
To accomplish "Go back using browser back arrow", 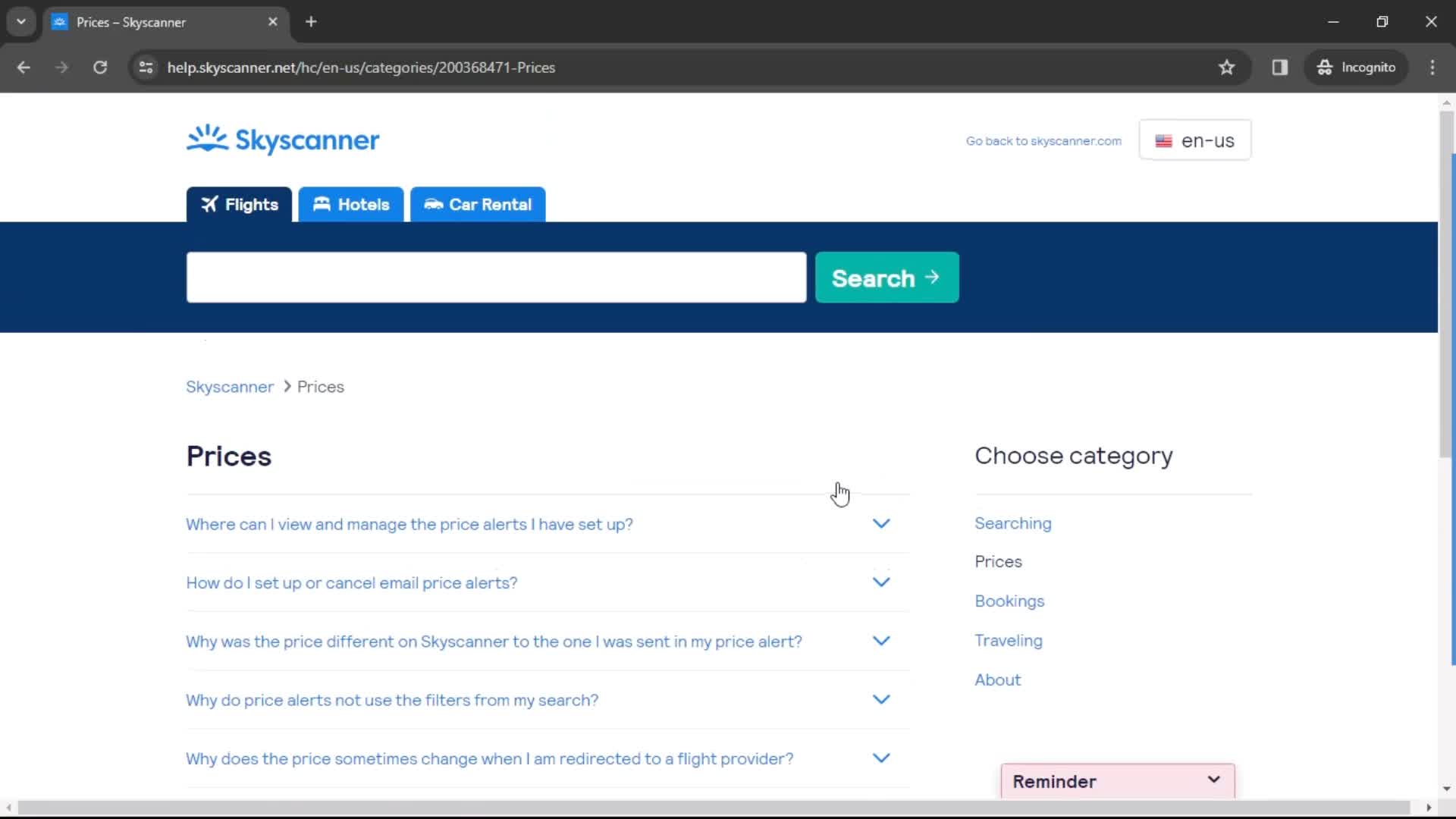I will 24,67.
